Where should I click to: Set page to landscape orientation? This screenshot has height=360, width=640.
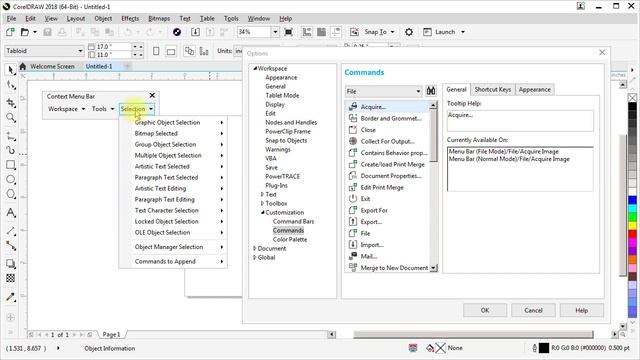click(x=171, y=51)
